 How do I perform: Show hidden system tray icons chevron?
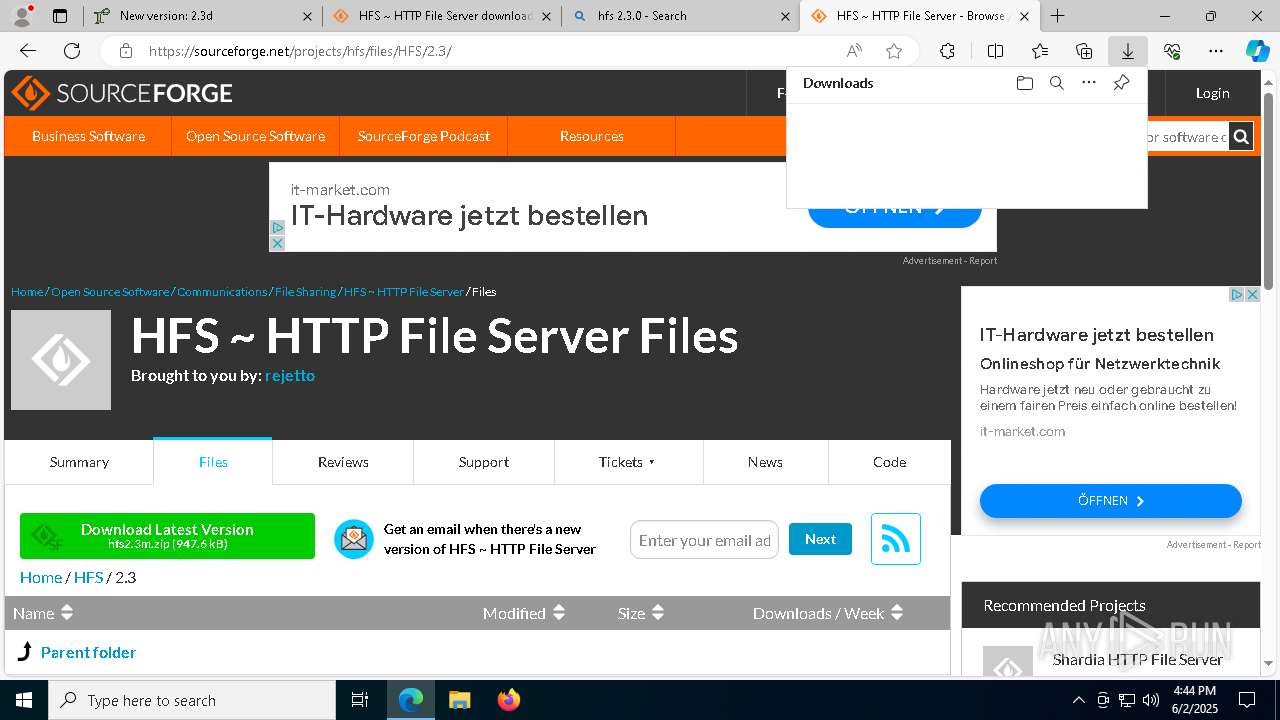coord(1078,700)
